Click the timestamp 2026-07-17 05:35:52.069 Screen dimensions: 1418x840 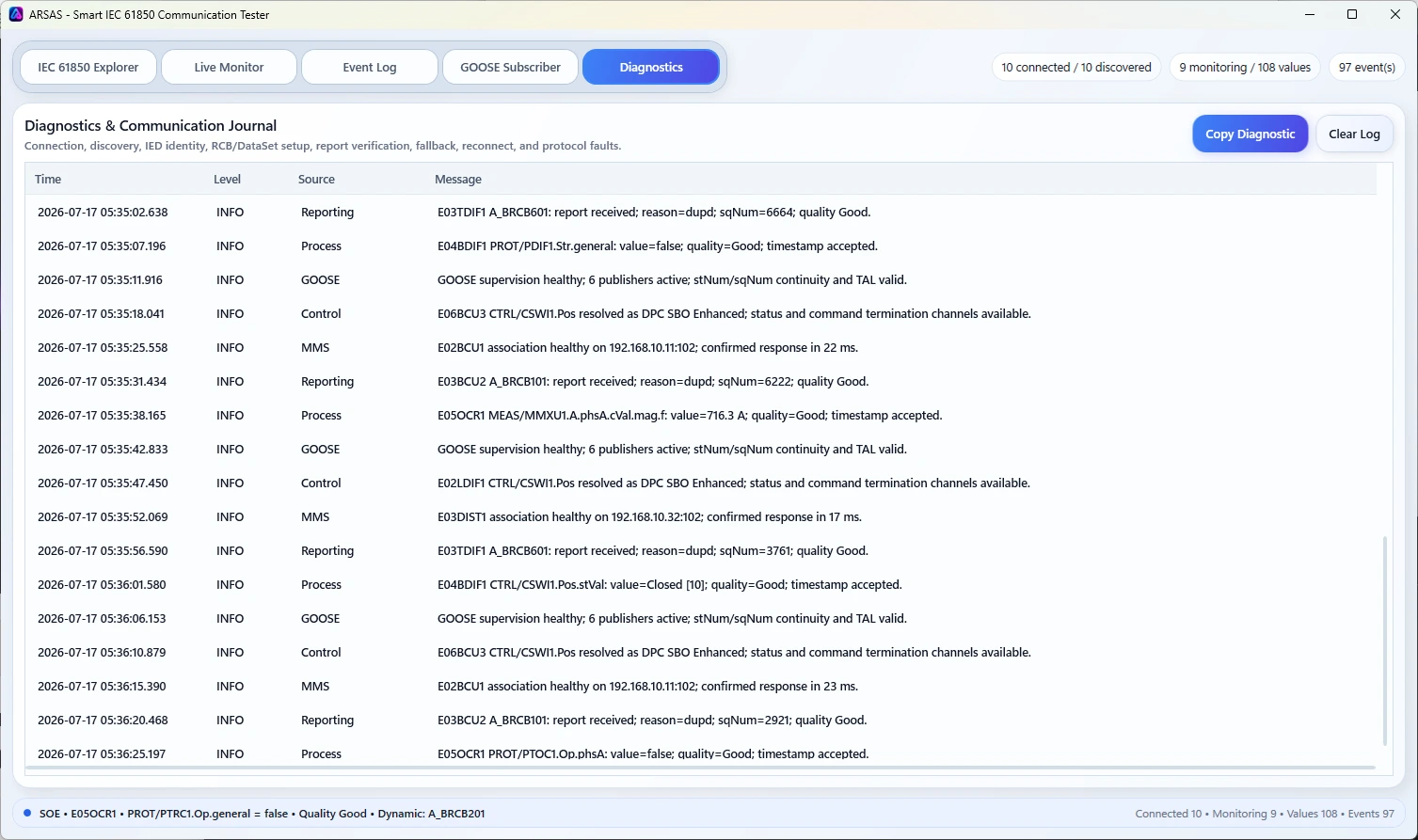pos(103,517)
